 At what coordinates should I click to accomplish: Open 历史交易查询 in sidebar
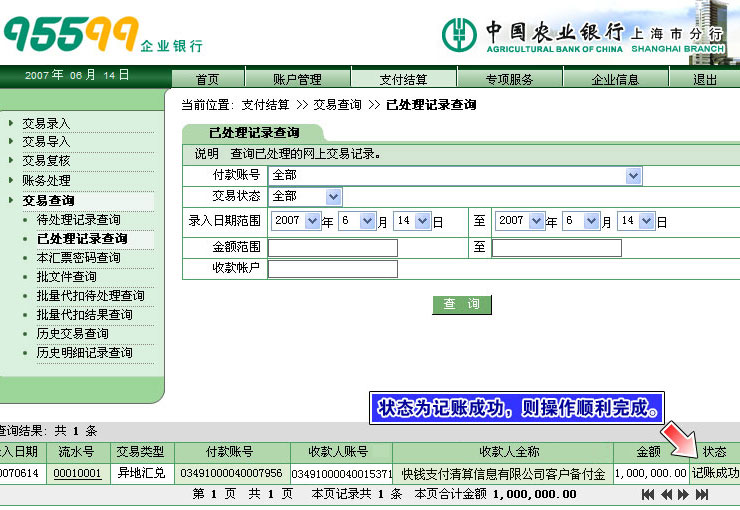[x=73, y=334]
